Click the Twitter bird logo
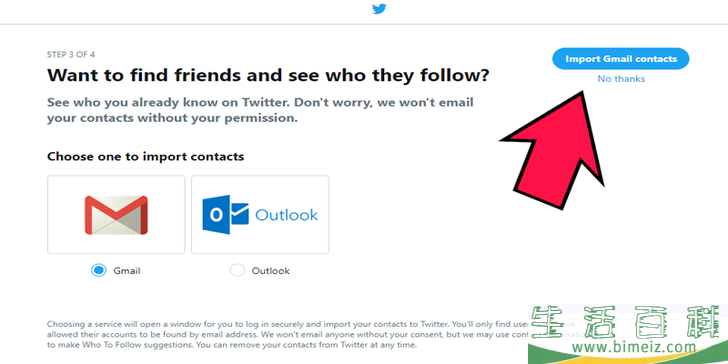728x364 pixels. pos(379,9)
